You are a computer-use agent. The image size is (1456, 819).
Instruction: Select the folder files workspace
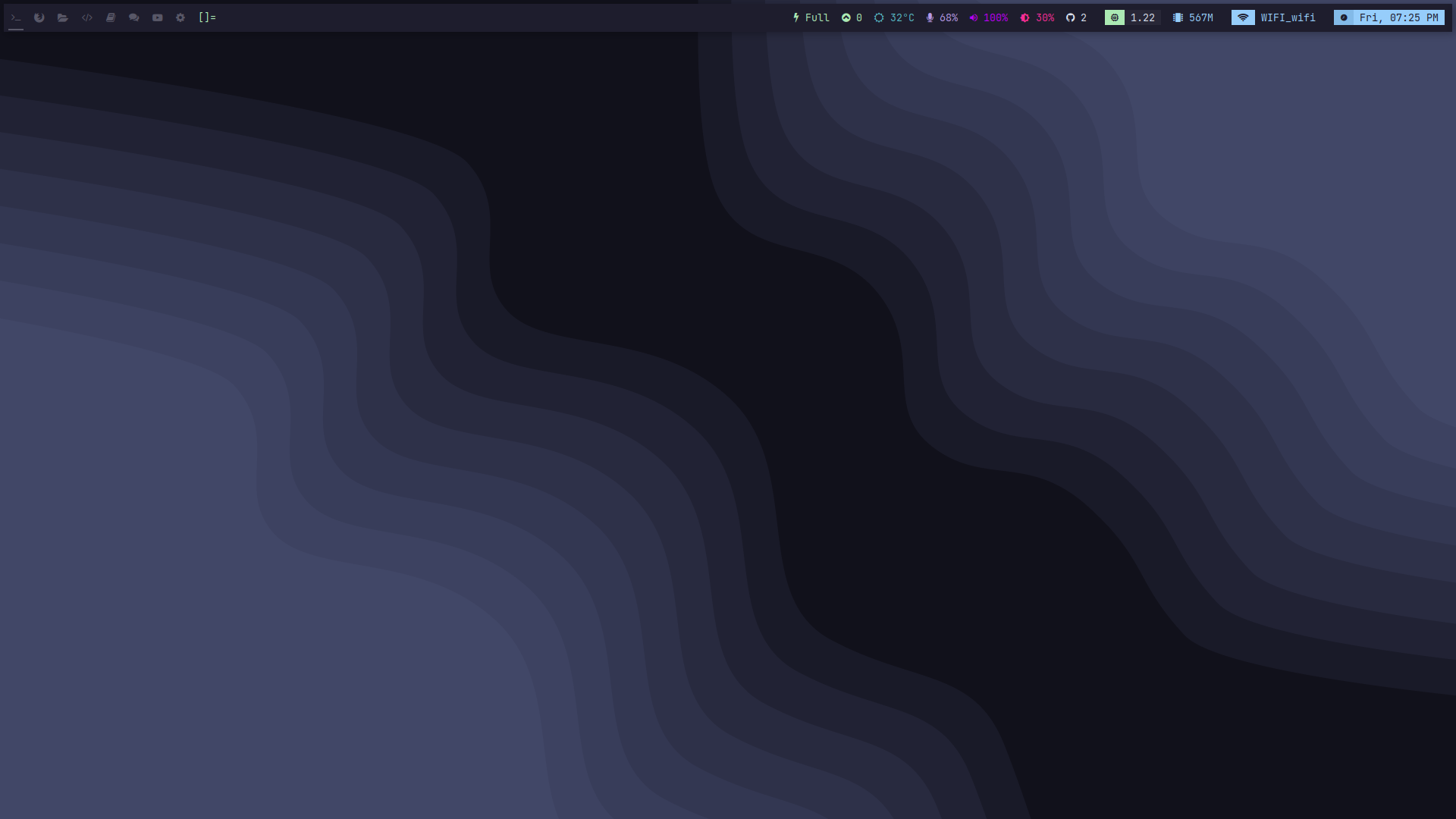pyautogui.click(x=63, y=17)
